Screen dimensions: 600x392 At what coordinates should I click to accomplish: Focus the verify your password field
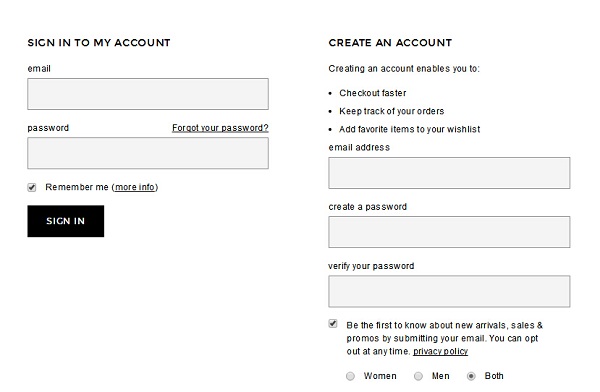click(449, 291)
